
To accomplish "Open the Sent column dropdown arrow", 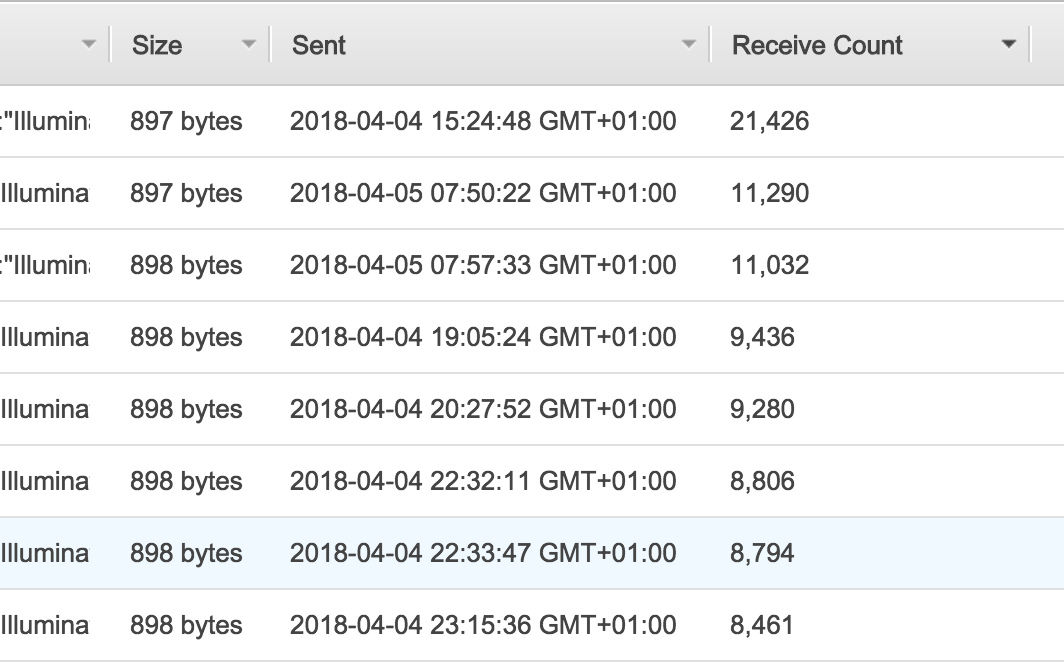I will pos(688,45).
